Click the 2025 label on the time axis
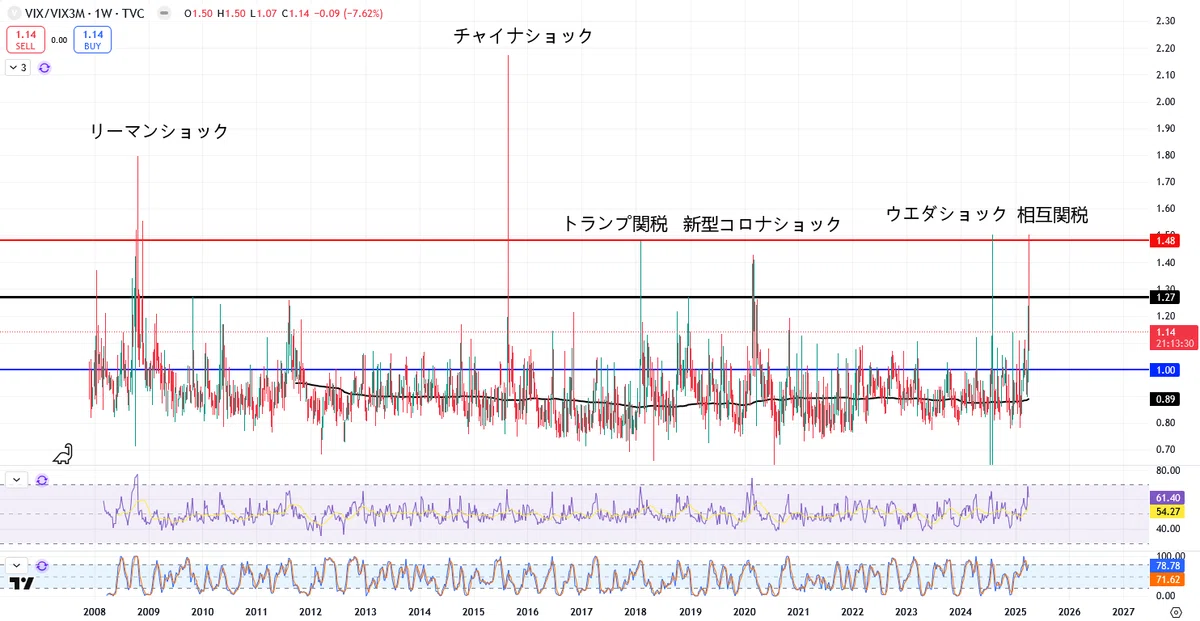Image resolution: width=1200 pixels, height=621 pixels. [x=1015, y=610]
